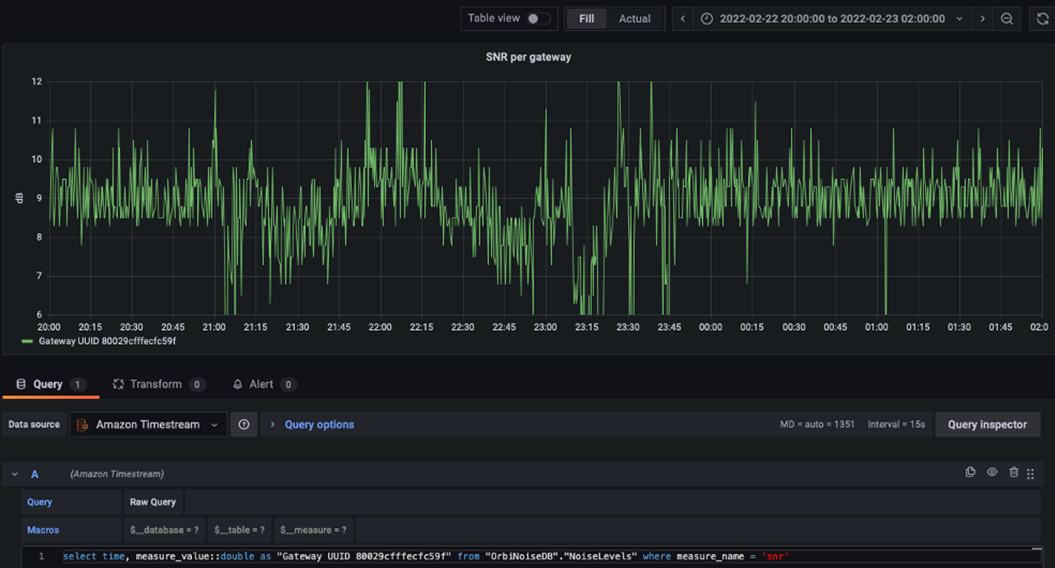This screenshot has width=1055, height=568.
Task: Click the zoom out time range icon
Action: click(1007, 19)
